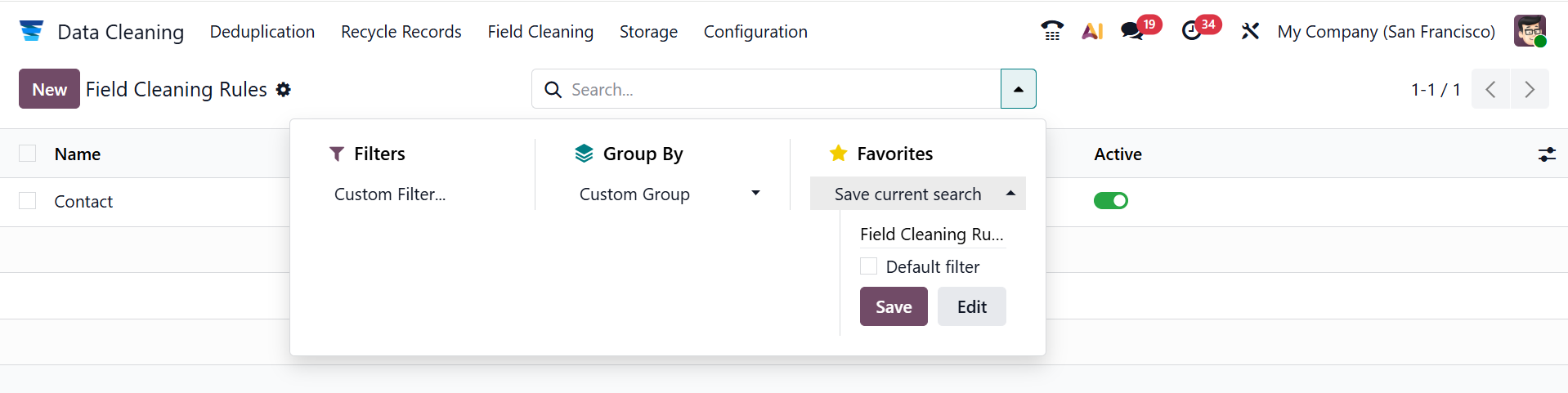Open the Configuration menu
Image resolution: width=1568 pixels, height=393 pixels.
pos(755,32)
